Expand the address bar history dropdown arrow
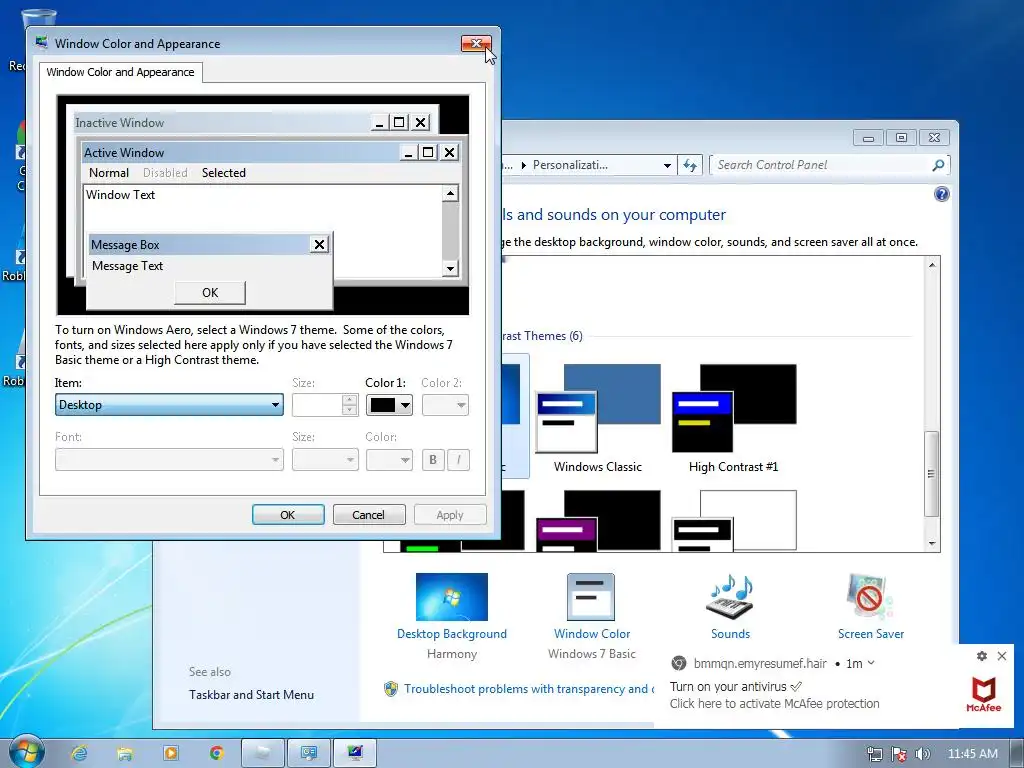This screenshot has height=768, width=1024. pos(667,165)
